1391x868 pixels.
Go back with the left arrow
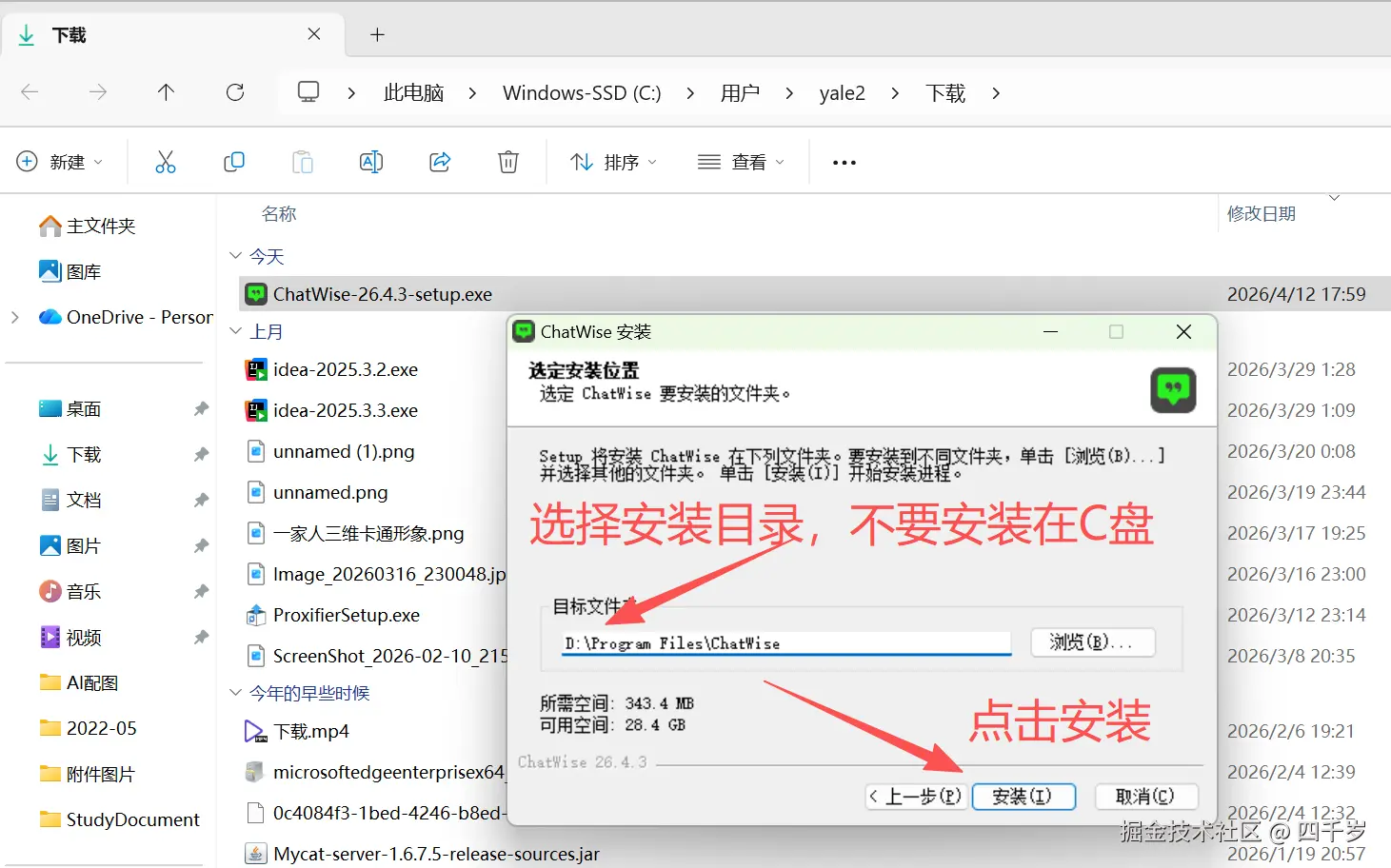(x=30, y=92)
